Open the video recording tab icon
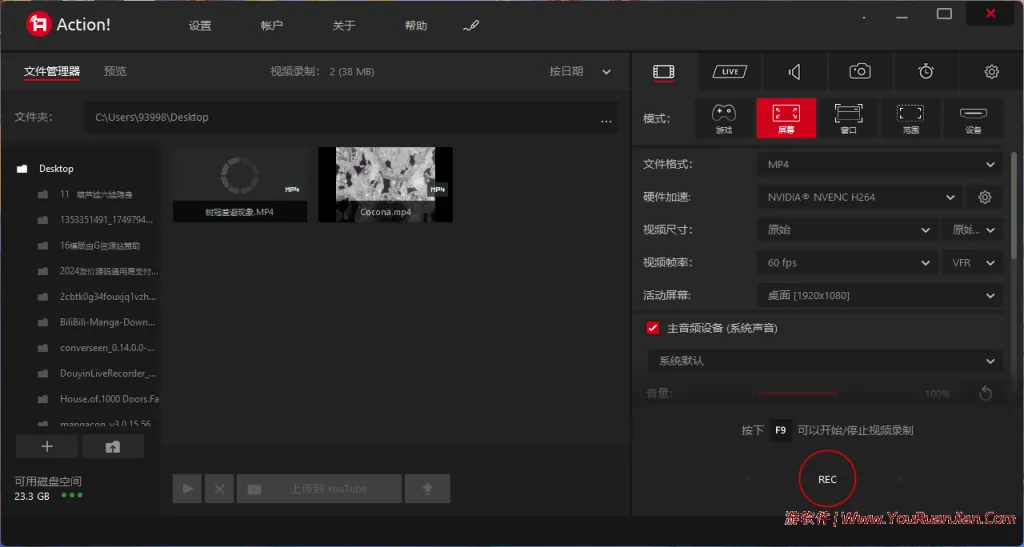1024x547 pixels. pyautogui.click(x=663, y=72)
